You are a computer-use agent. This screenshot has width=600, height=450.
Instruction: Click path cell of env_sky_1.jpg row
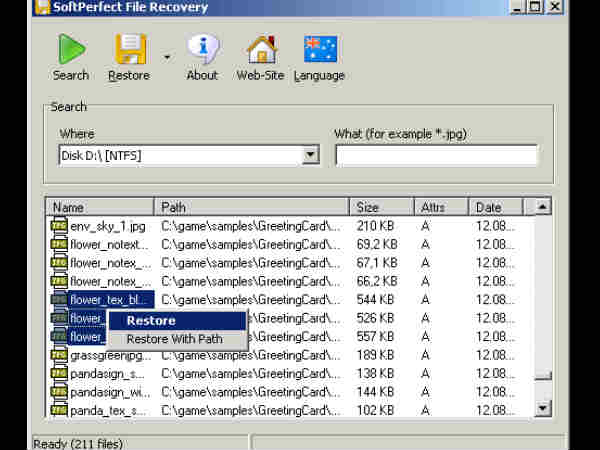[251, 226]
